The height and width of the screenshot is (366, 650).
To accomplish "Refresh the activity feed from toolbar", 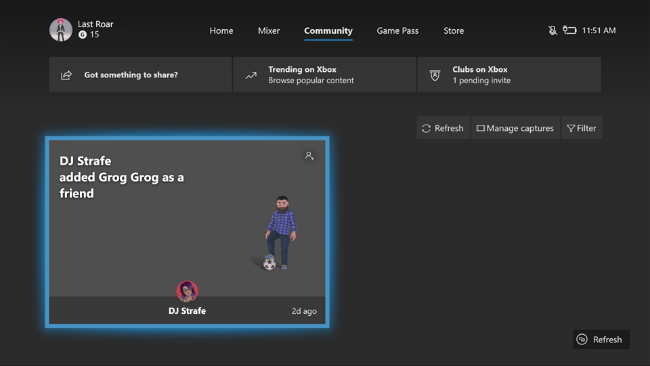I will click(x=443, y=128).
